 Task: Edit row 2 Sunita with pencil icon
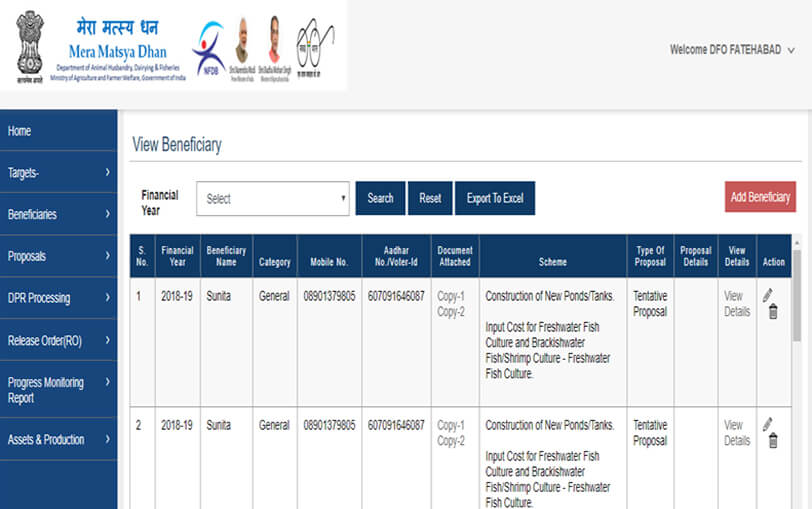pyautogui.click(x=767, y=424)
